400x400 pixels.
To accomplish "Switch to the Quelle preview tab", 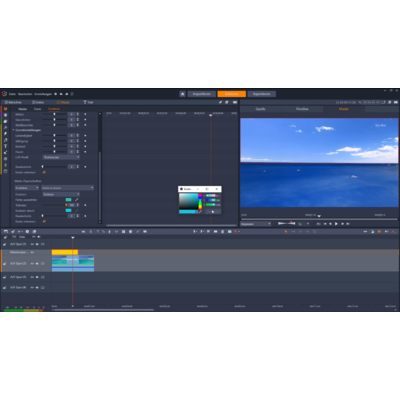I will (260, 109).
